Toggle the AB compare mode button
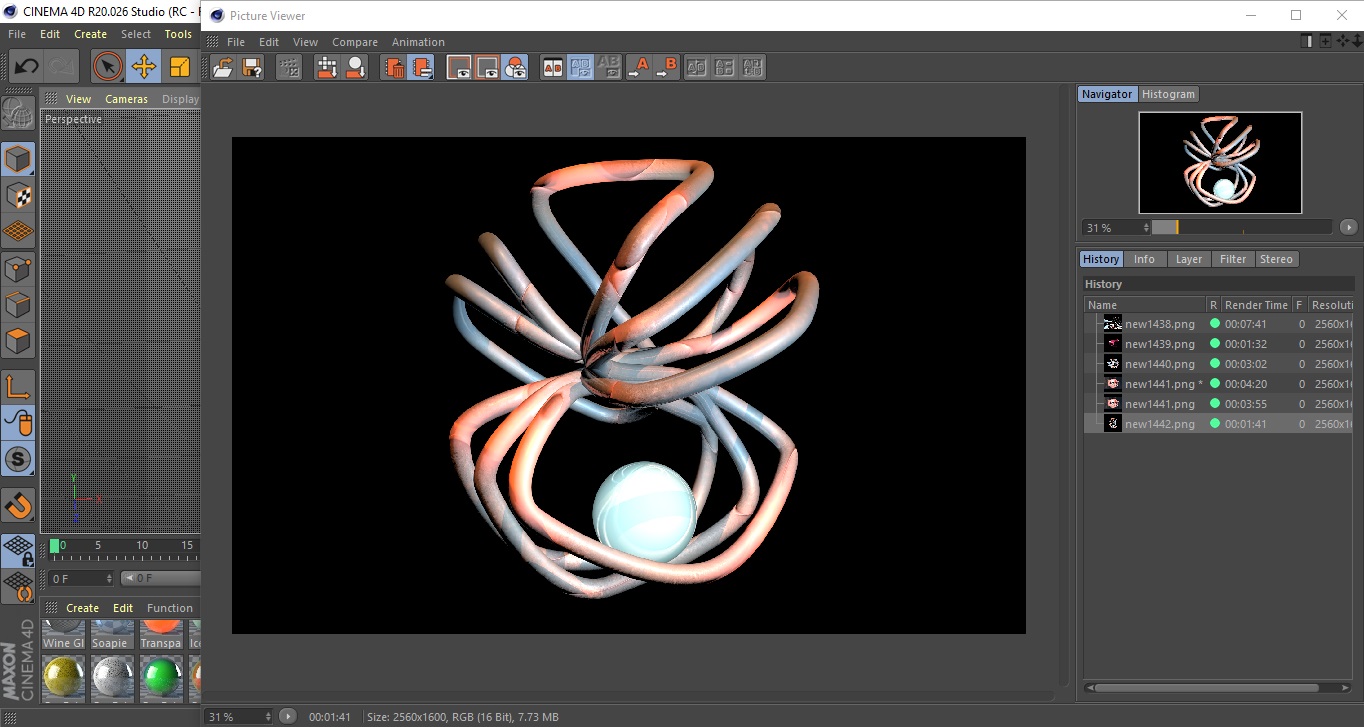Viewport: 1364px width, 727px height. click(x=552, y=67)
